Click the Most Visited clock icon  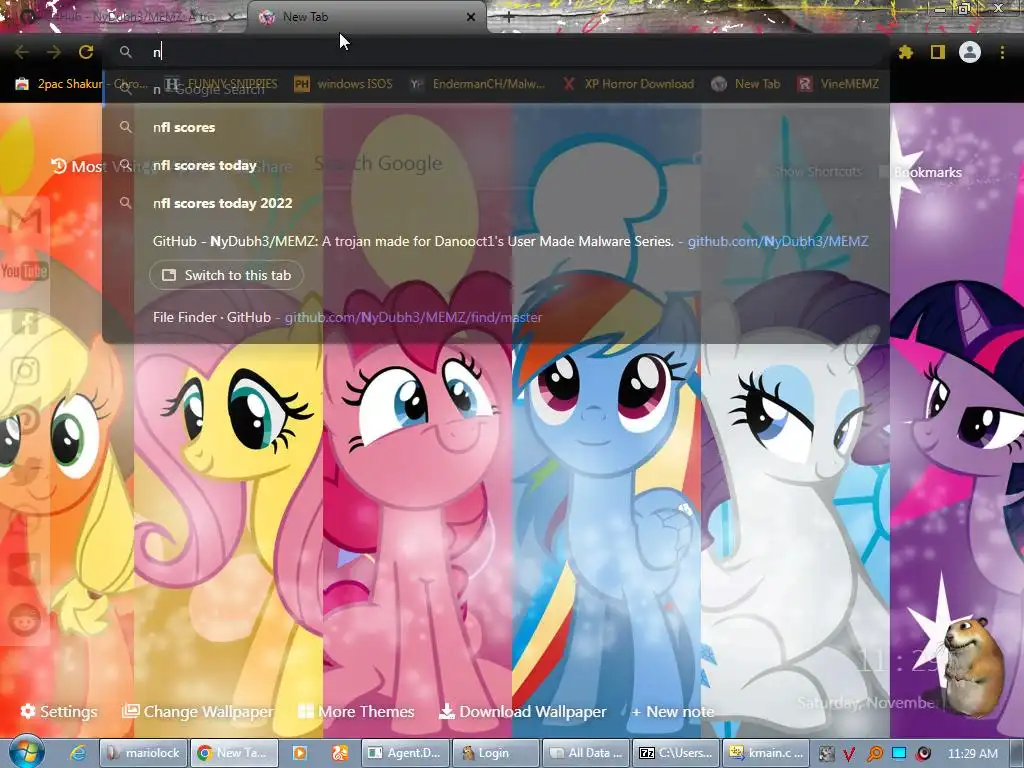[59, 166]
